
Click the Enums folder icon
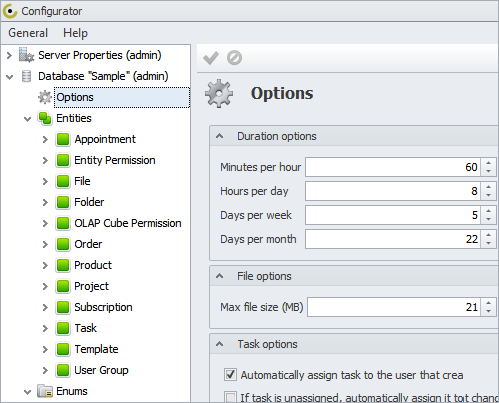coord(45,391)
